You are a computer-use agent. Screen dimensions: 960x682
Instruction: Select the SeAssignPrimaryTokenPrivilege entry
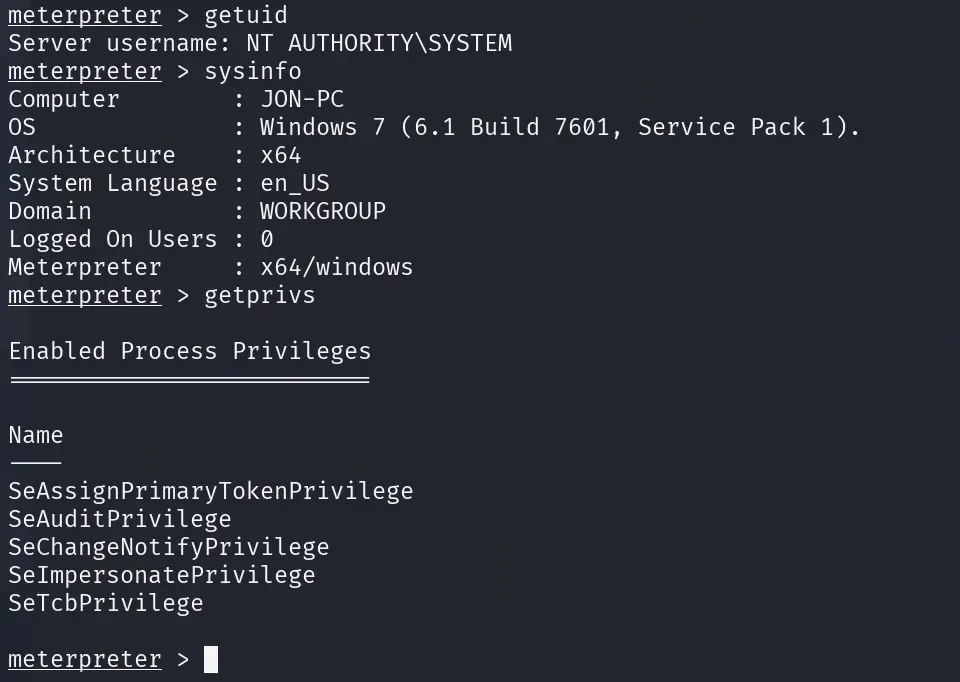(x=210, y=492)
